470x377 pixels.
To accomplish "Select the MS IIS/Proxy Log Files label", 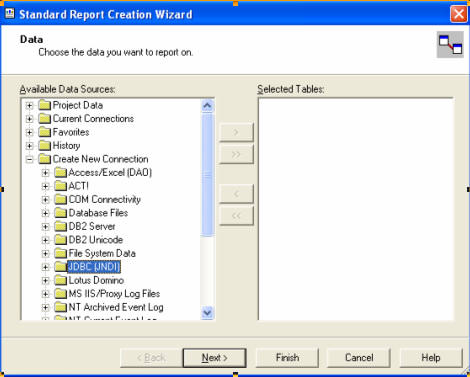I will click(x=114, y=294).
